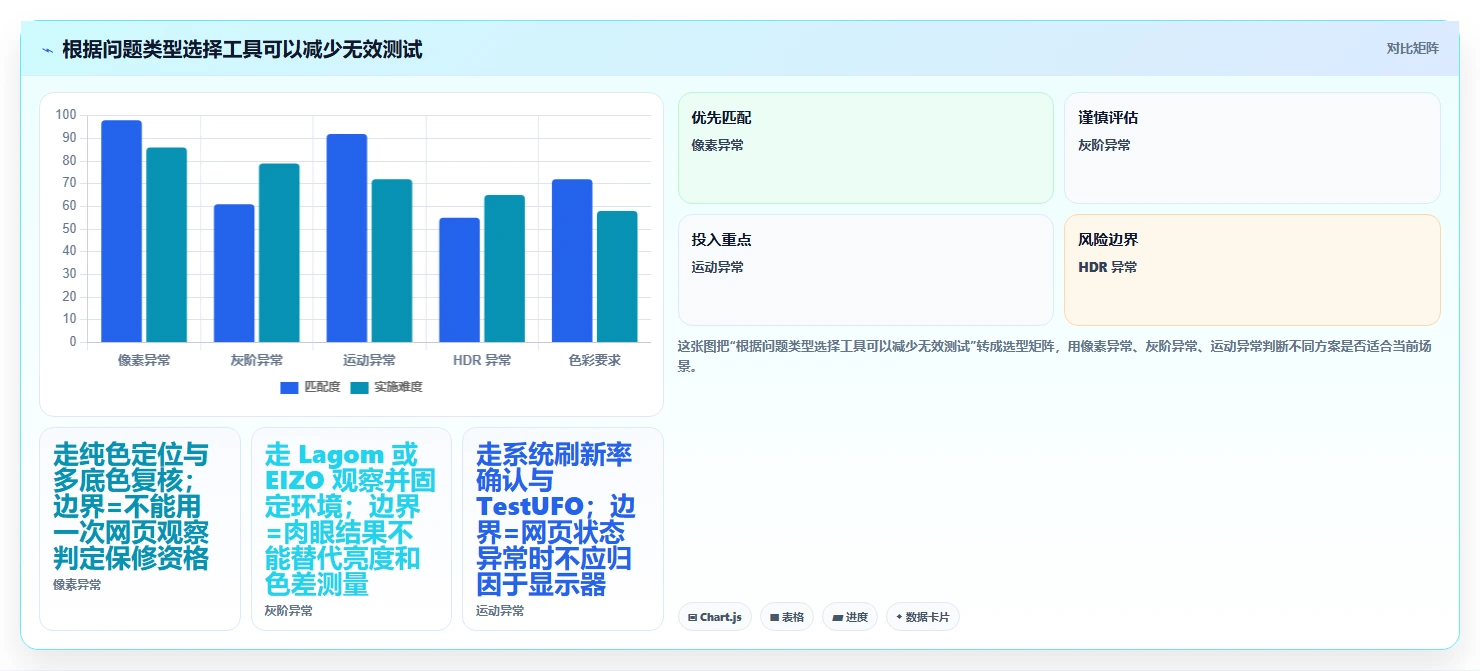Click the HDR 异常 text in 风险边界 card
1480x671 pixels.
point(1107,267)
